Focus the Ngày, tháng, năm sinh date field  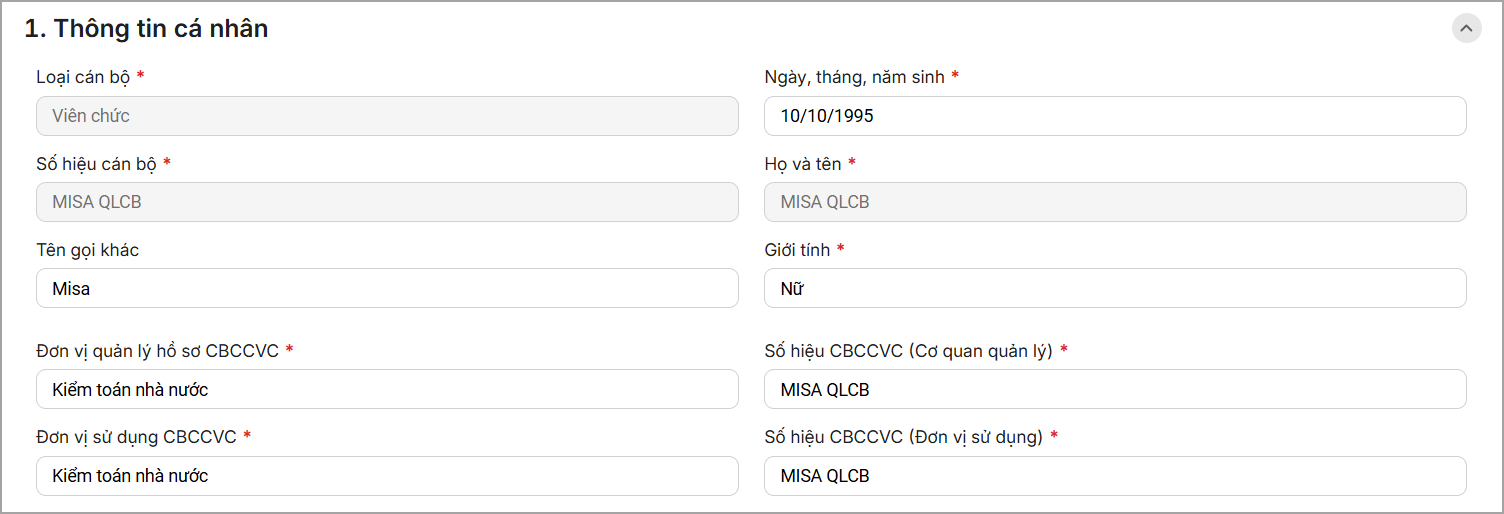coord(1115,116)
